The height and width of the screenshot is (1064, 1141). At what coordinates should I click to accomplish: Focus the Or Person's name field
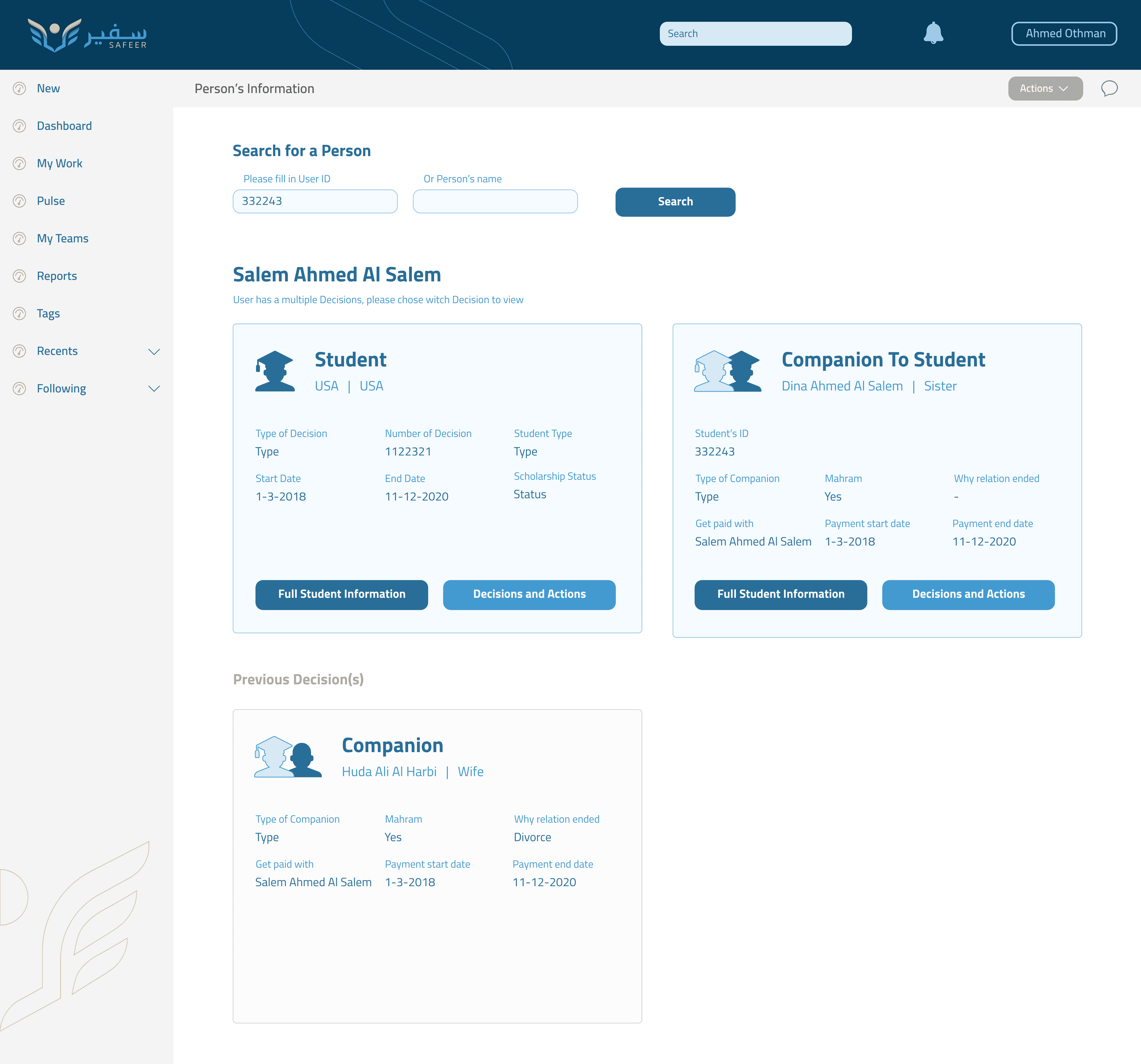tap(495, 201)
